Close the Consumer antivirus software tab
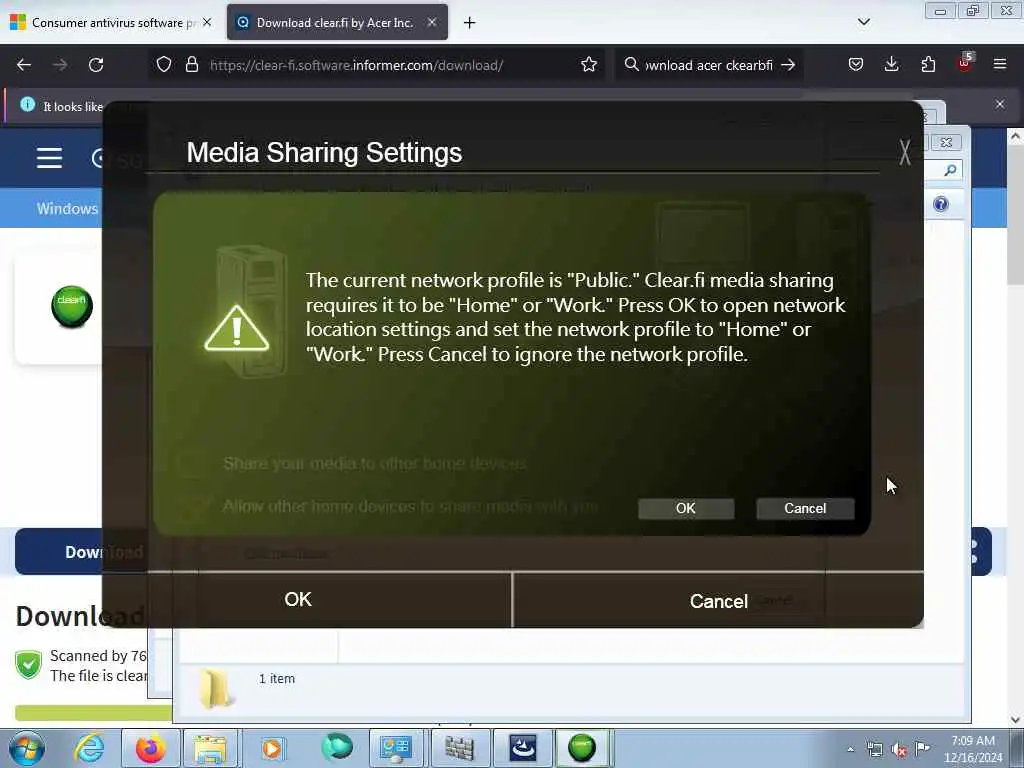Screen dimensions: 1024x768 (207, 22)
